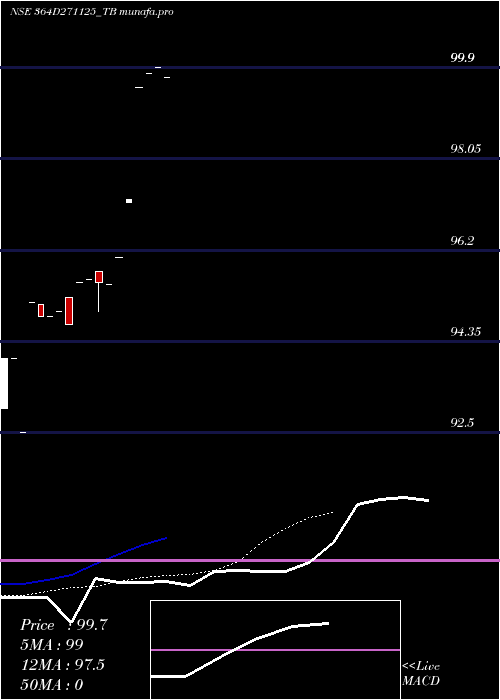The width and height of the screenshot is (500, 700).
Task: Click the 5MA : 99 value
Action: pyautogui.click(x=52, y=645)
